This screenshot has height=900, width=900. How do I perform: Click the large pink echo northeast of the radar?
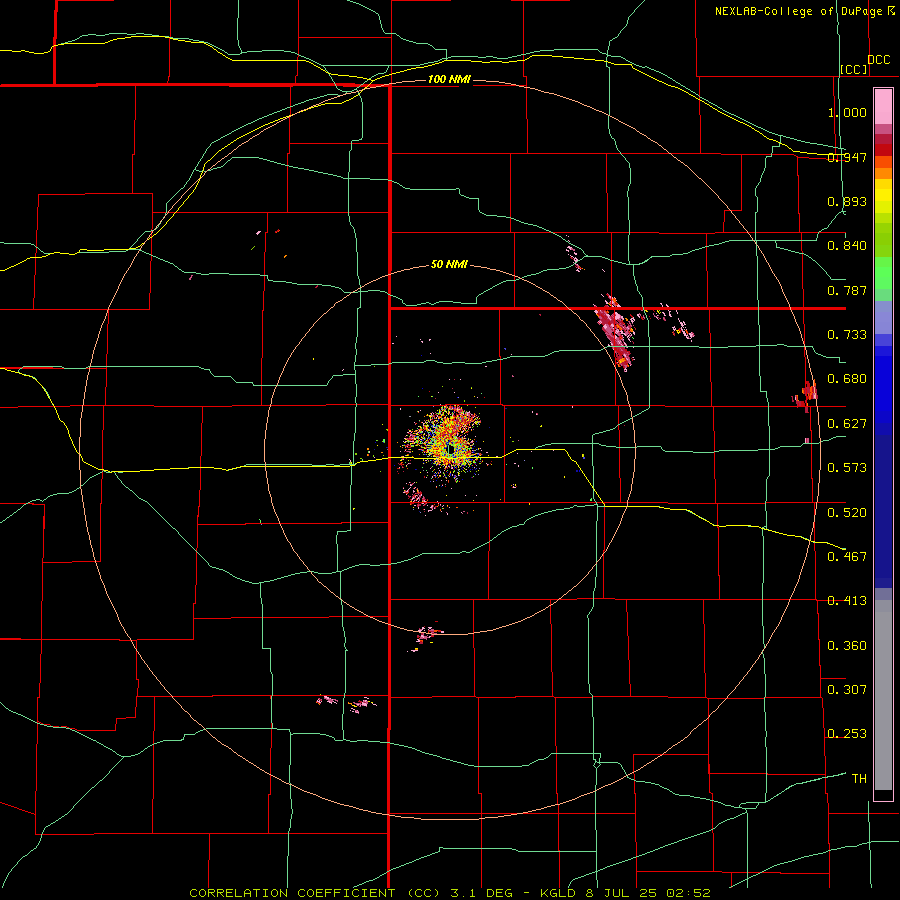click(x=615, y=332)
